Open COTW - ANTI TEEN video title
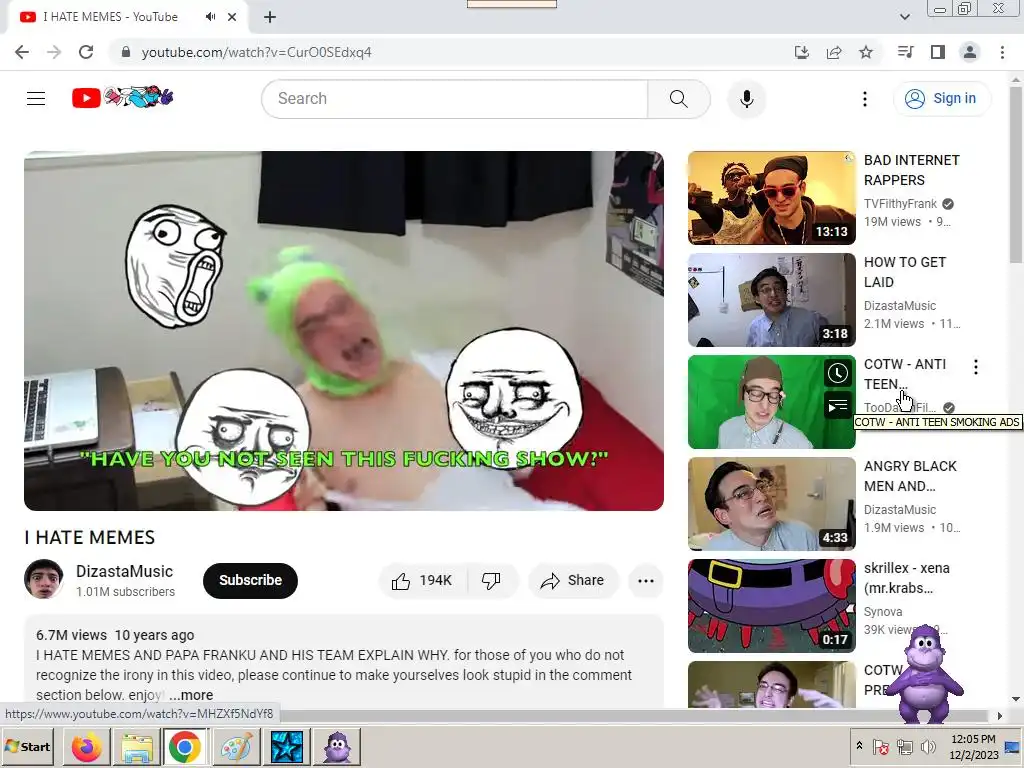The image size is (1024, 768). (904, 374)
